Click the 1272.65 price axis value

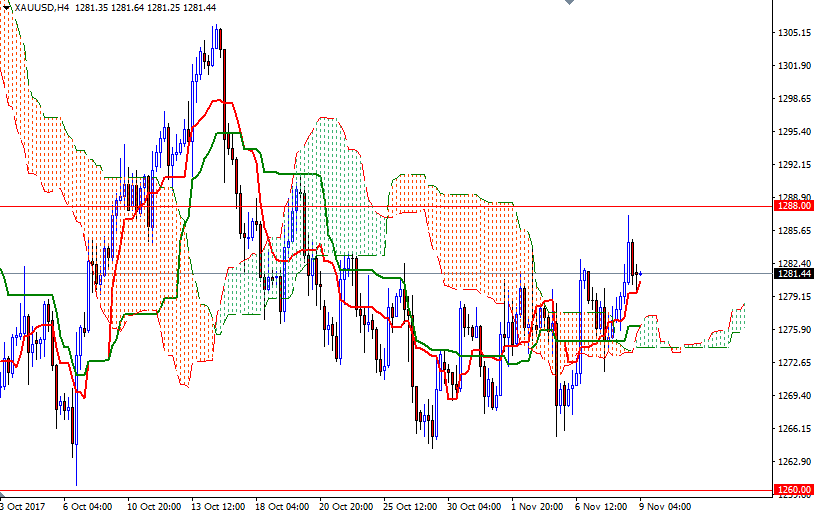tap(794, 362)
